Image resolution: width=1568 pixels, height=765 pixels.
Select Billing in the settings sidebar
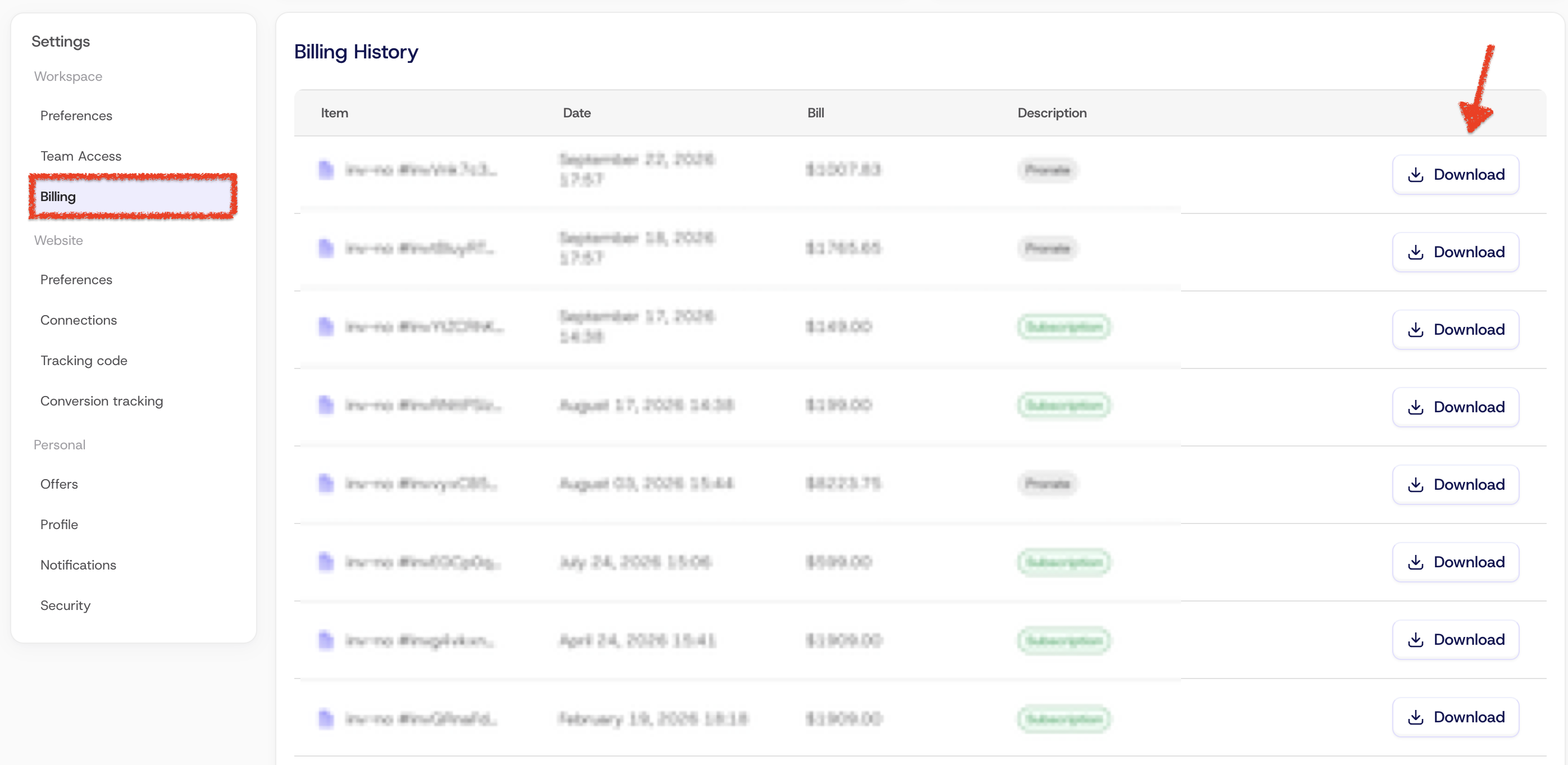point(132,197)
